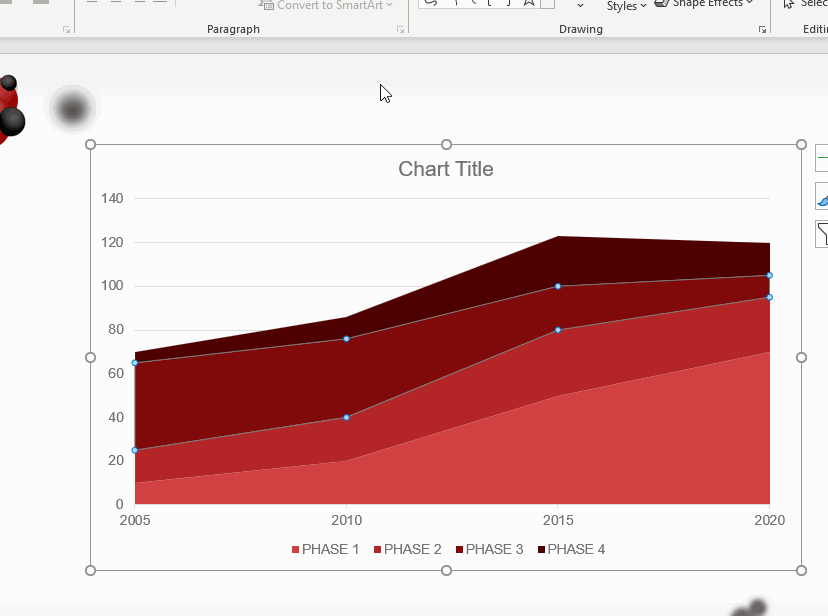Open the Chart Filters funnel button
Image resolution: width=828 pixels, height=616 pixels.
pyautogui.click(x=822, y=234)
